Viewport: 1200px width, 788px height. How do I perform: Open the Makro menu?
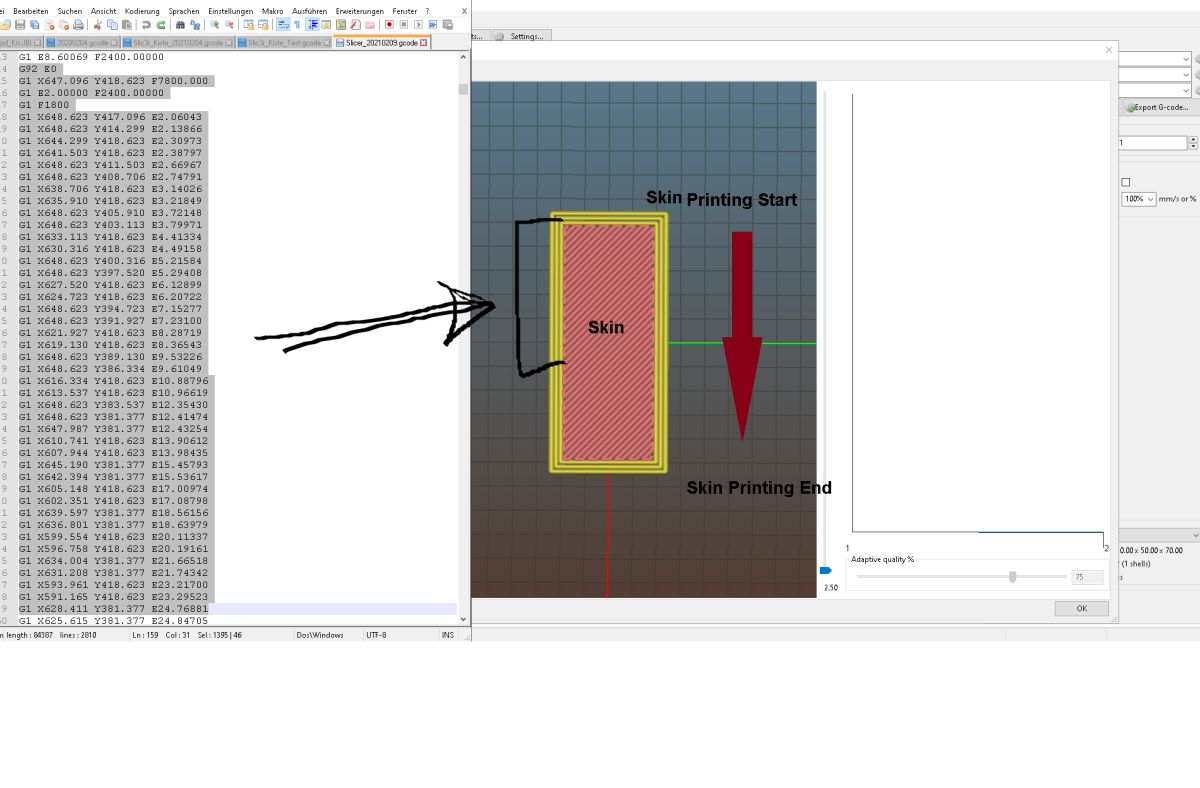[x=273, y=11]
